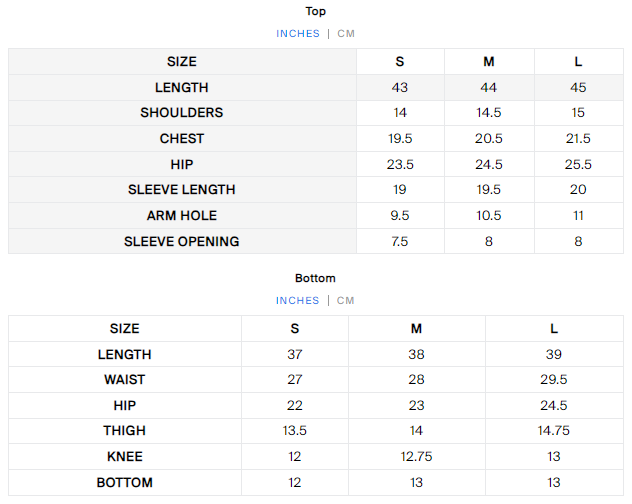
Task: Click the 12.75 knee measurement cell
Action: coord(417,457)
